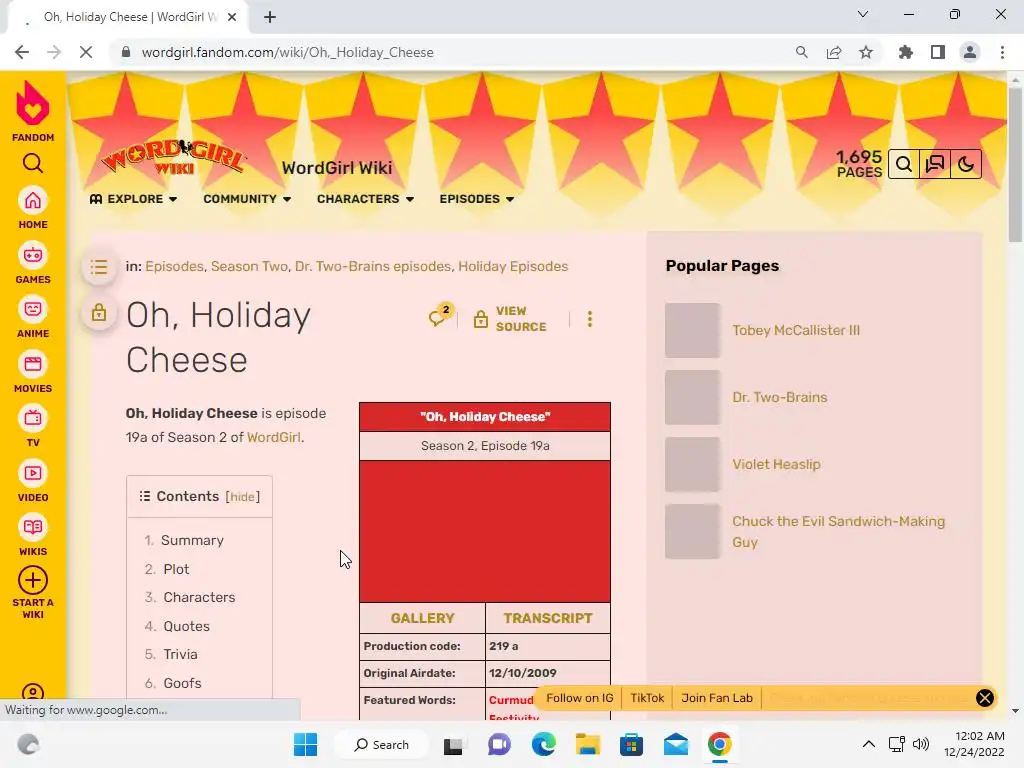The width and height of the screenshot is (1024, 768).
Task: Open the Dr. Two-Brains episodes category
Action: coord(372,266)
